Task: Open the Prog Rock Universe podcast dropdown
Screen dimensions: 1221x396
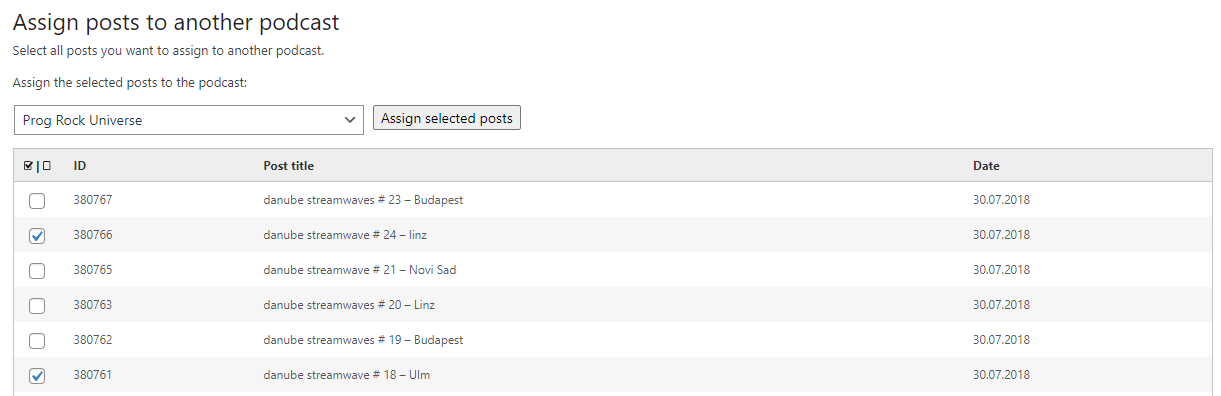Action: (189, 120)
